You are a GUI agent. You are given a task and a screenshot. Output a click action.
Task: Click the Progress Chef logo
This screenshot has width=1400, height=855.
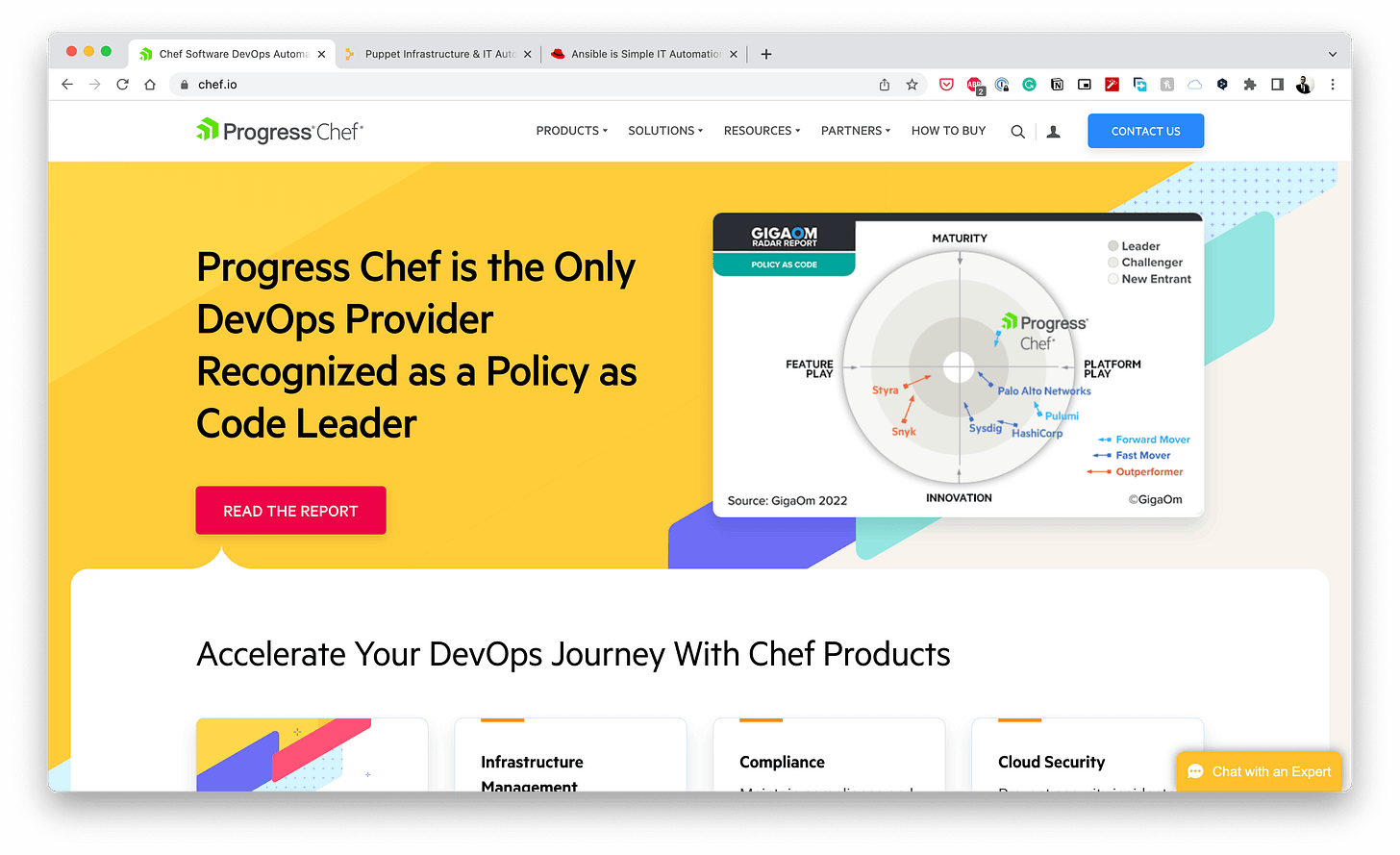pyautogui.click(x=280, y=131)
